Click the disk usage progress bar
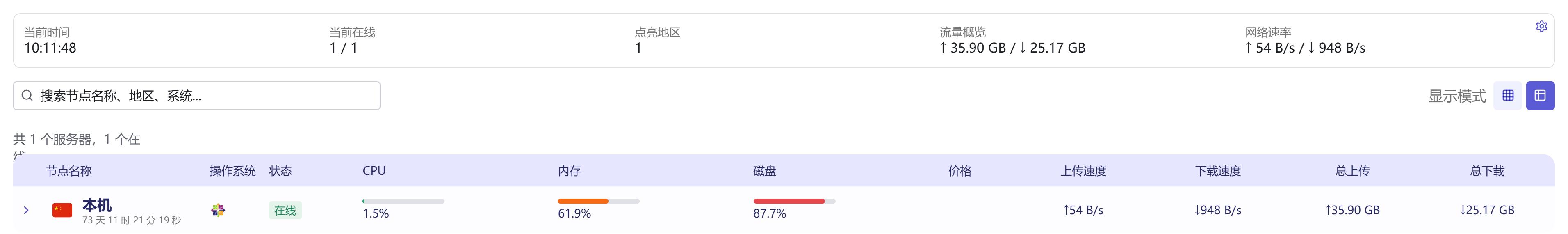The width and height of the screenshot is (1568, 234). pos(794,201)
